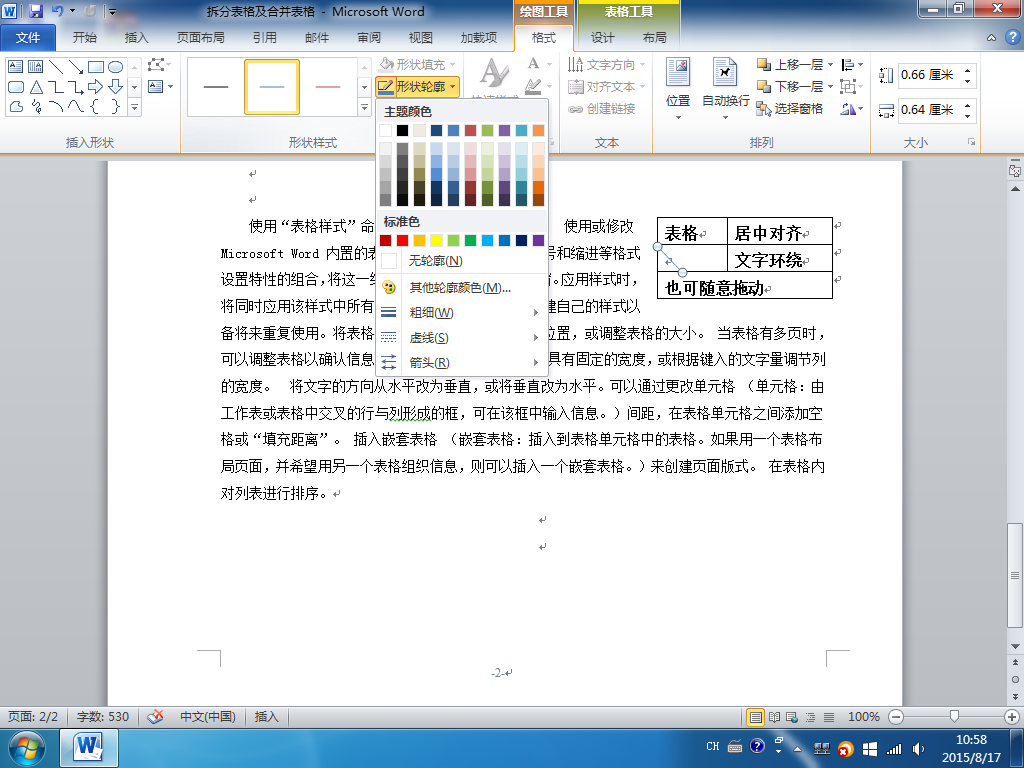The image size is (1024, 768).
Task: Pick the arrow line shape
Action: point(76,67)
